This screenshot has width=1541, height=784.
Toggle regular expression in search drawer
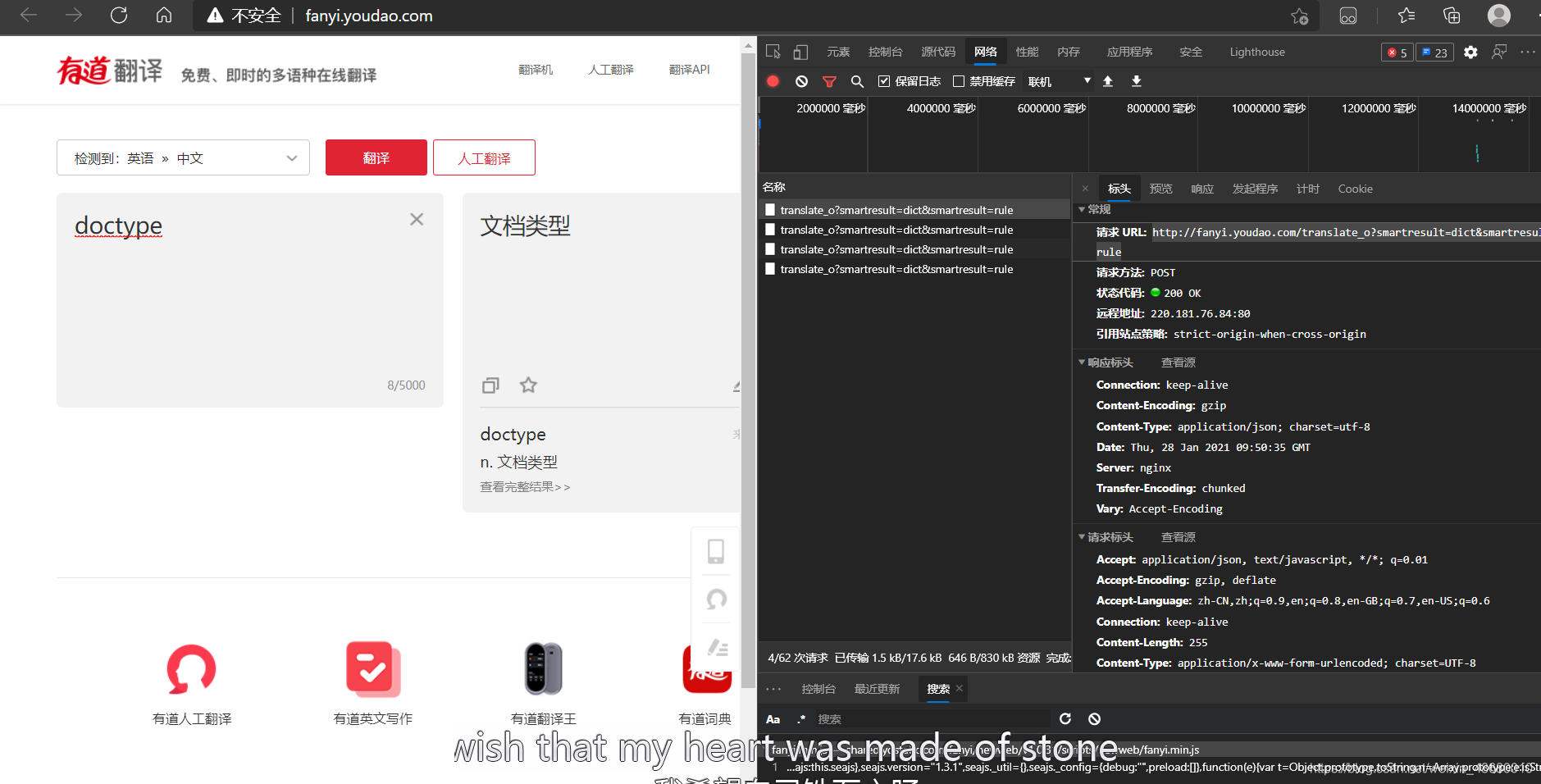click(x=800, y=719)
